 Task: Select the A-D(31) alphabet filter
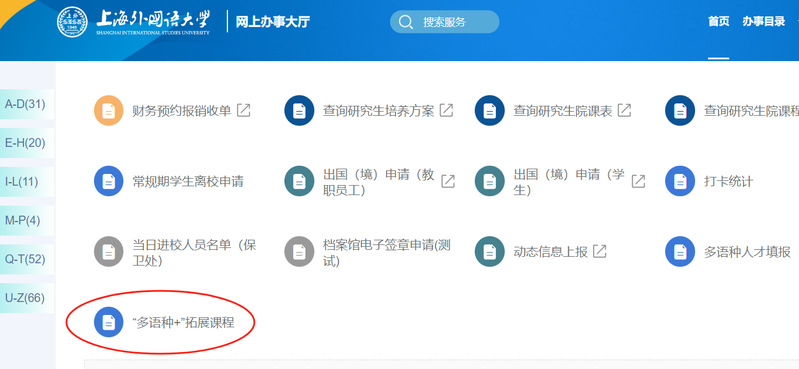(x=26, y=104)
